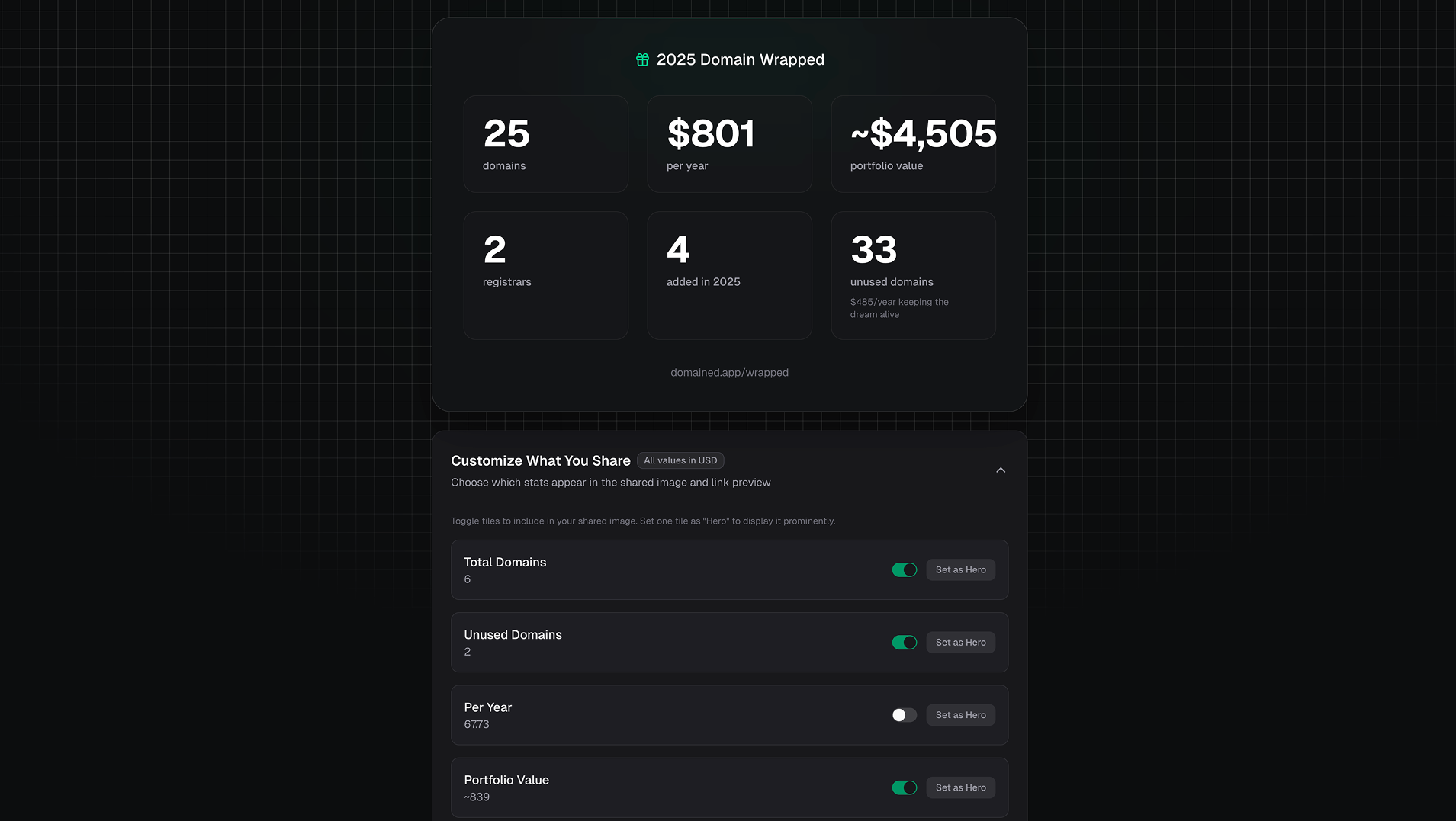Select the 4 added in 2025 tile
The image size is (1456, 821).
click(729, 275)
